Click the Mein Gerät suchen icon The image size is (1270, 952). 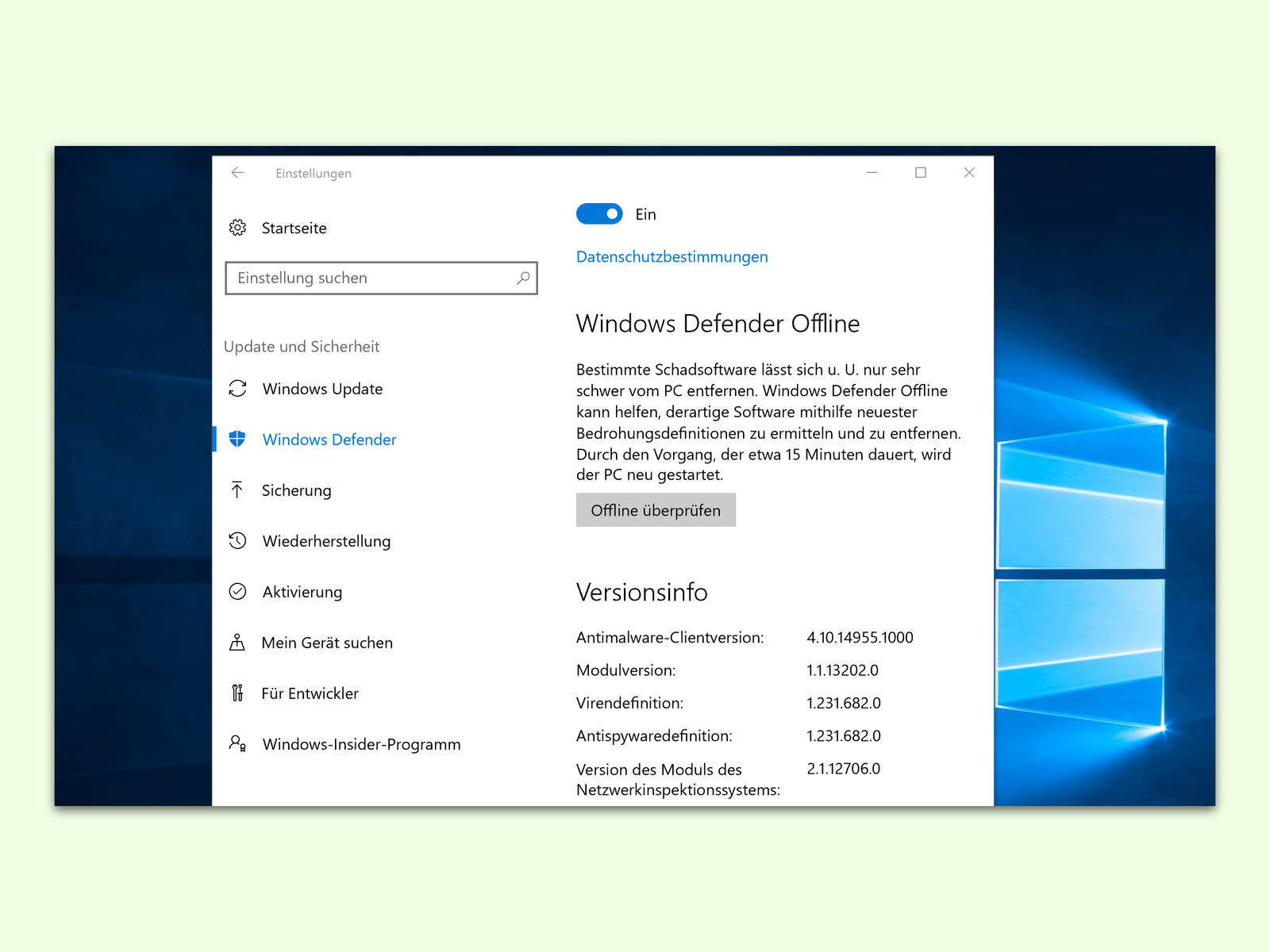pyautogui.click(x=237, y=642)
